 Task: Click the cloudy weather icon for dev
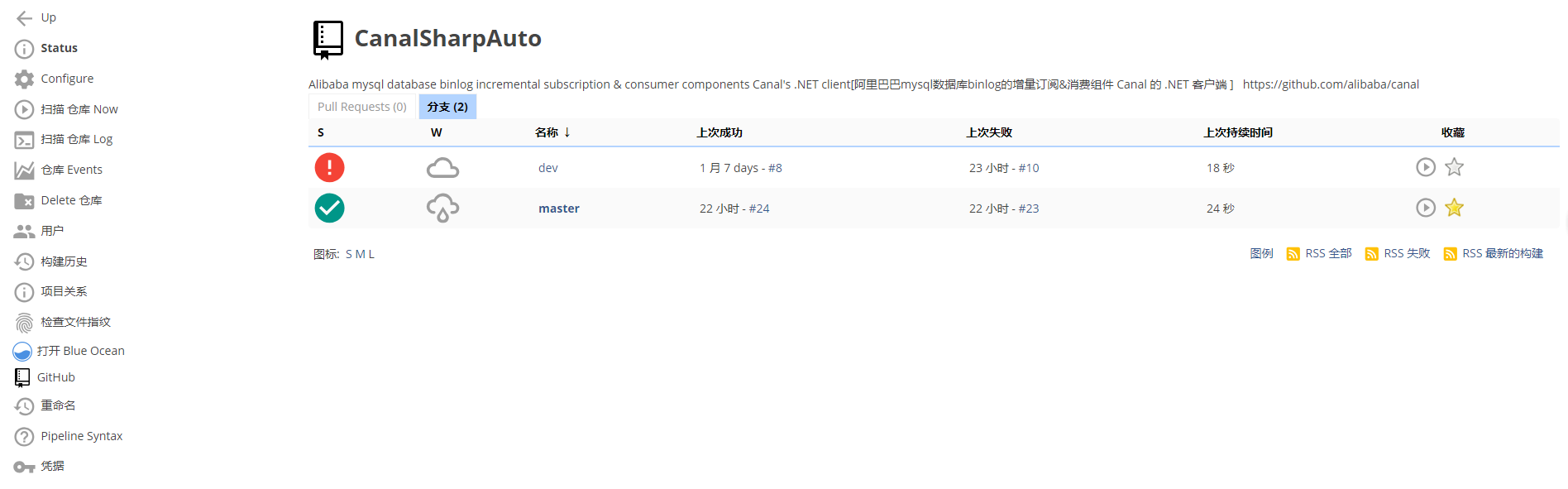pyautogui.click(x=442, y=168)
